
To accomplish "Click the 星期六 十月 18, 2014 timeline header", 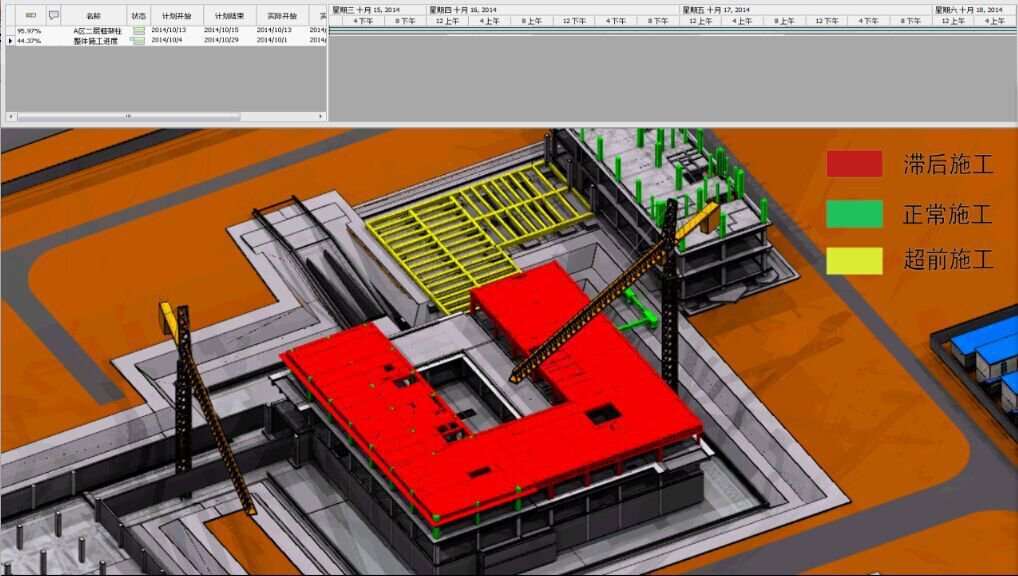I will pos(969,10).
